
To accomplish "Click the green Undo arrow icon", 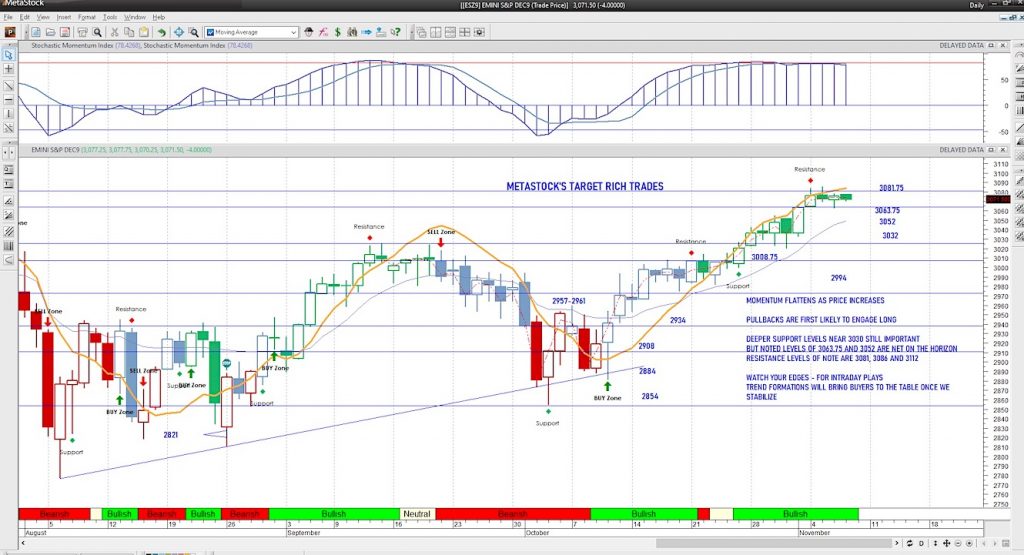I will (x=161, y=32).
